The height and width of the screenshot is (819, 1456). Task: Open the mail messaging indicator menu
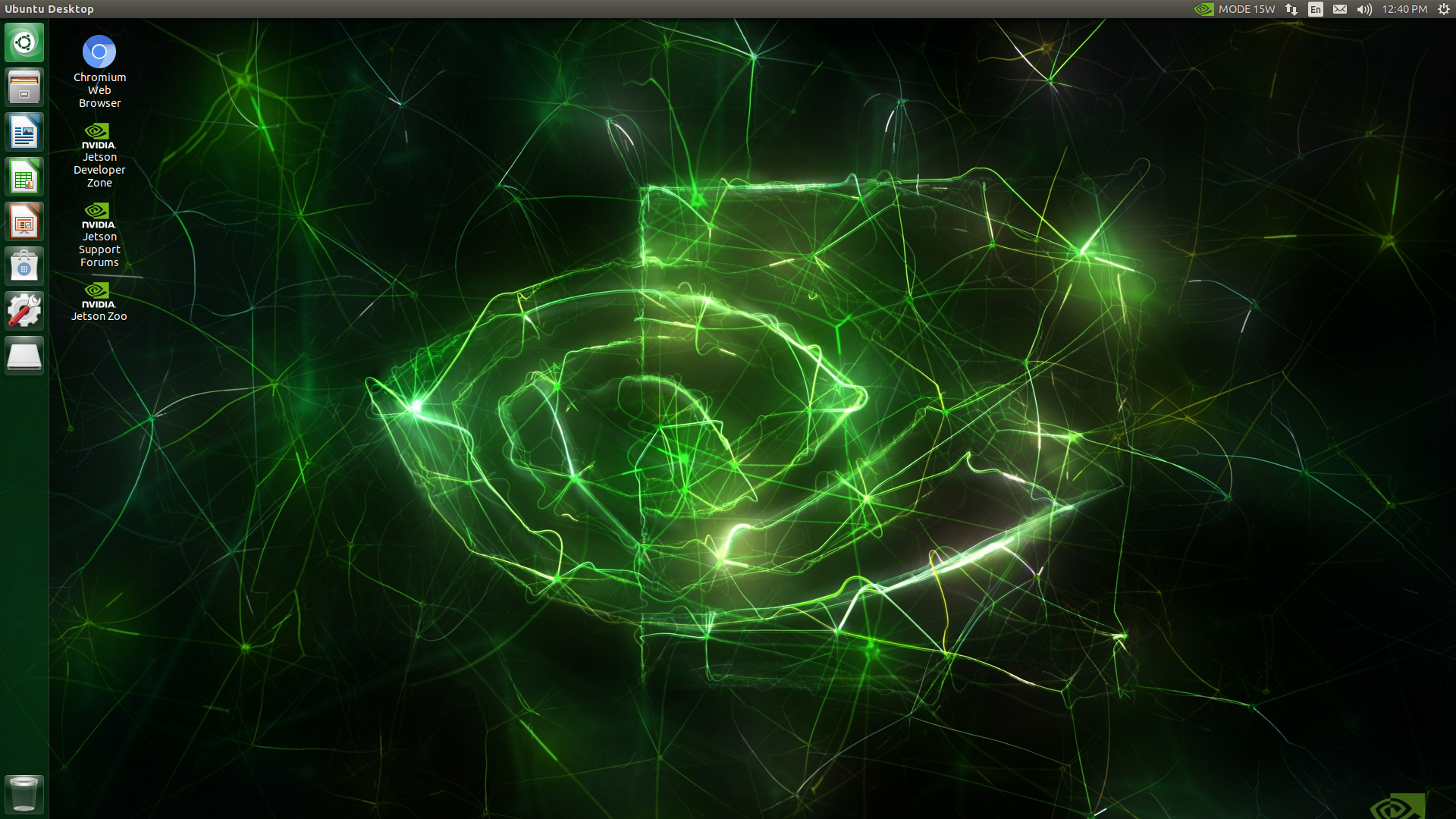click(1340, 9)
